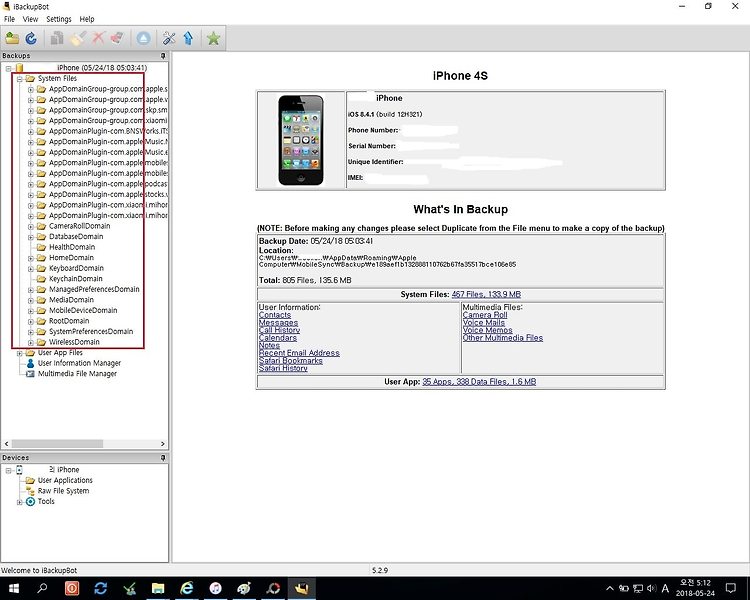The height and width of the screenshot is (600, 750).
Task: Select Multimedia File Manager in the tree
Action: tap(77, 374)
